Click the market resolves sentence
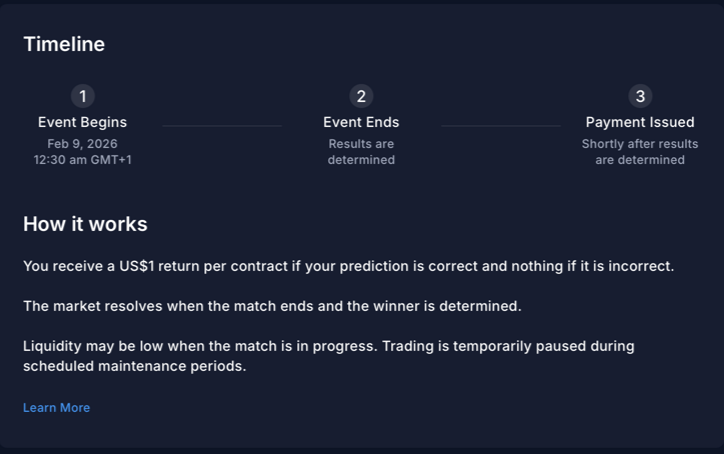725x454 pixels. click(x=272, y=306)
